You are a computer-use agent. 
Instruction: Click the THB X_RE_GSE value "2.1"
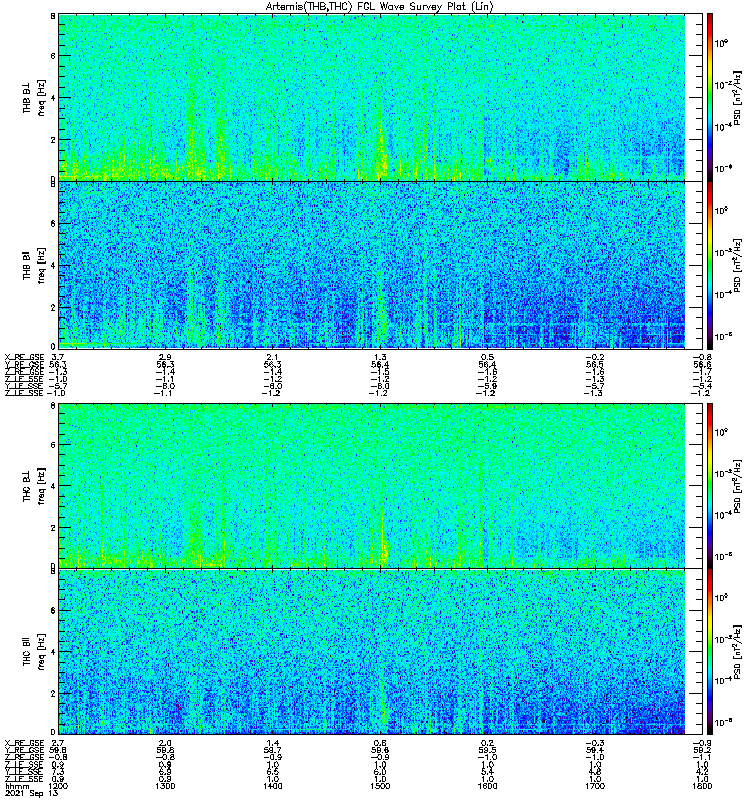point(272,357)
